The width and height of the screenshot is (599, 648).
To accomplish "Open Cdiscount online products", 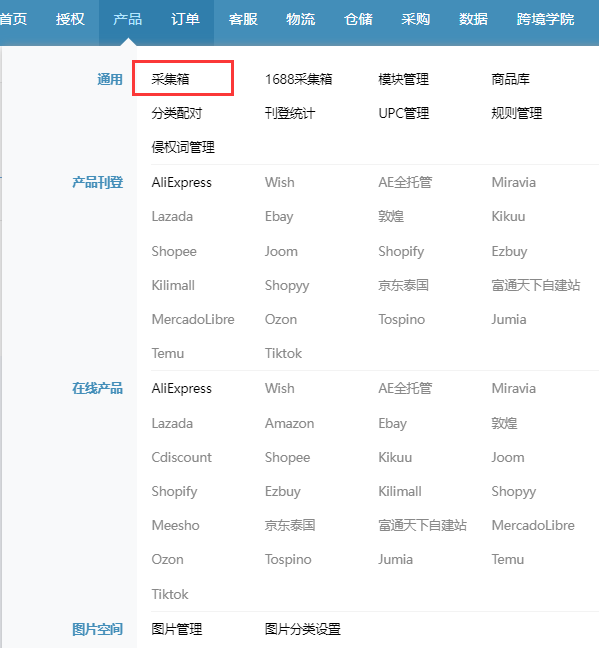I will point(181,457).
